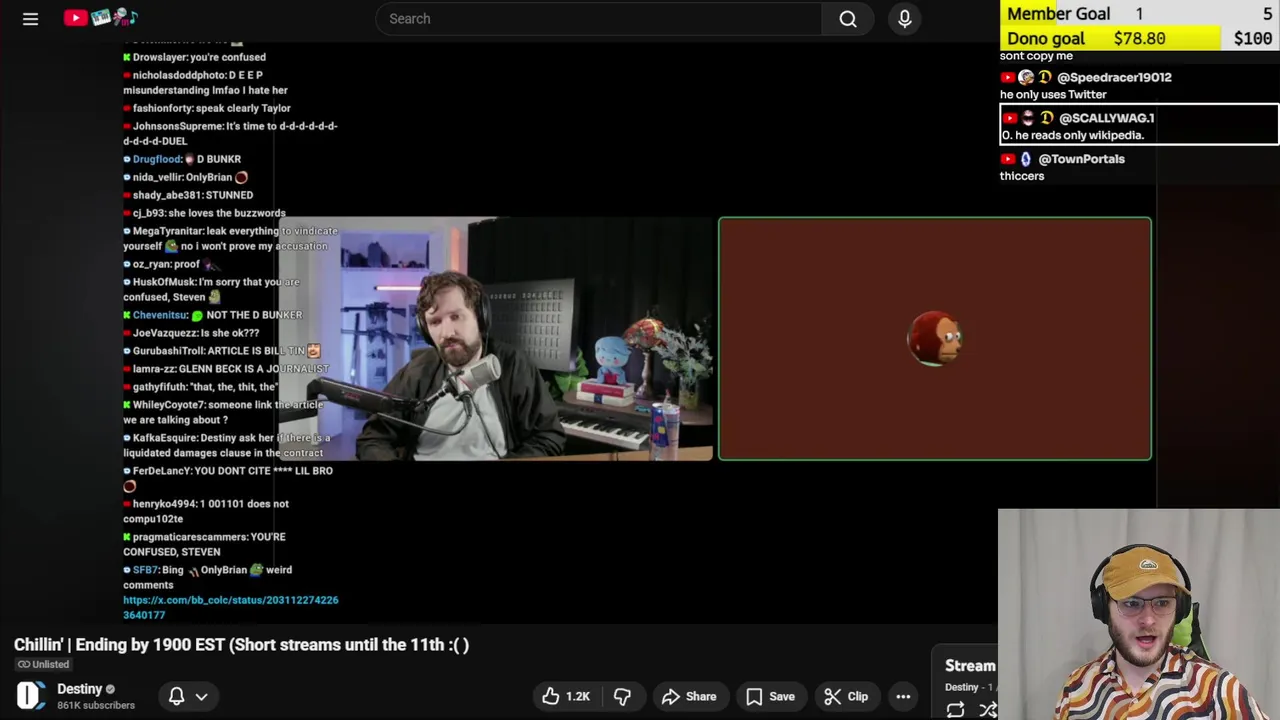Like the video with thumbs up

(x=566, y=696)
